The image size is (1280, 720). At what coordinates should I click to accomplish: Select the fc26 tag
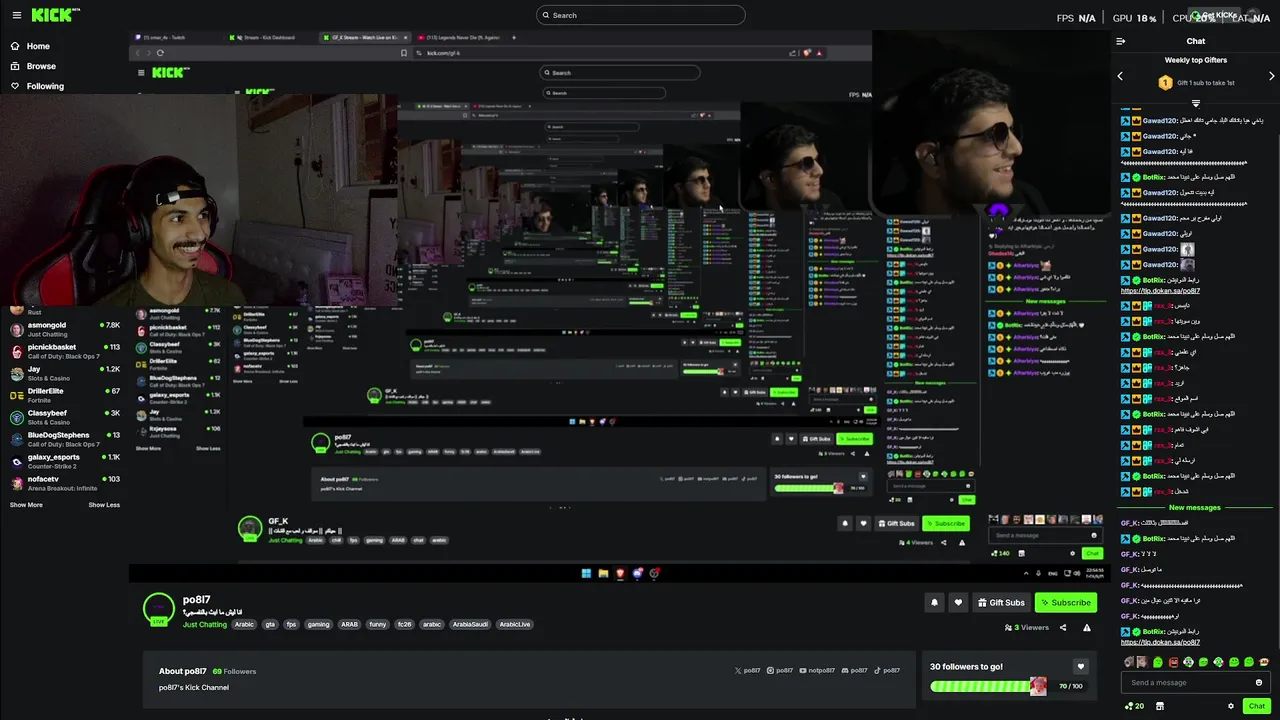tap(404, 624)
